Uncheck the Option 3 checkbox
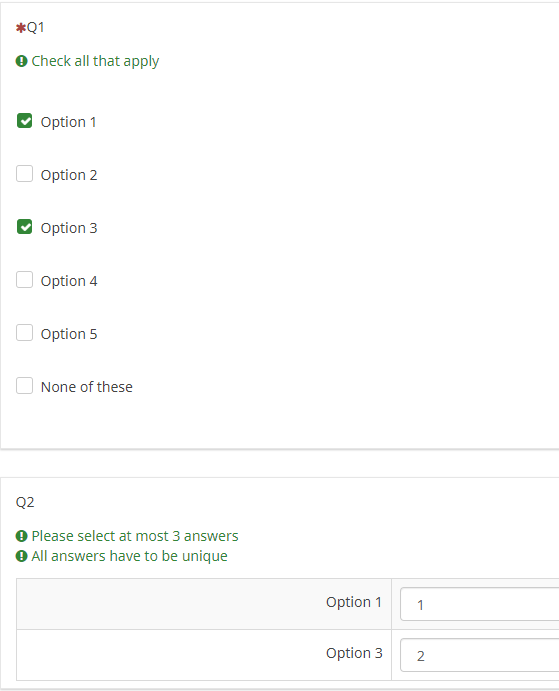 click(x=24, y=227)
